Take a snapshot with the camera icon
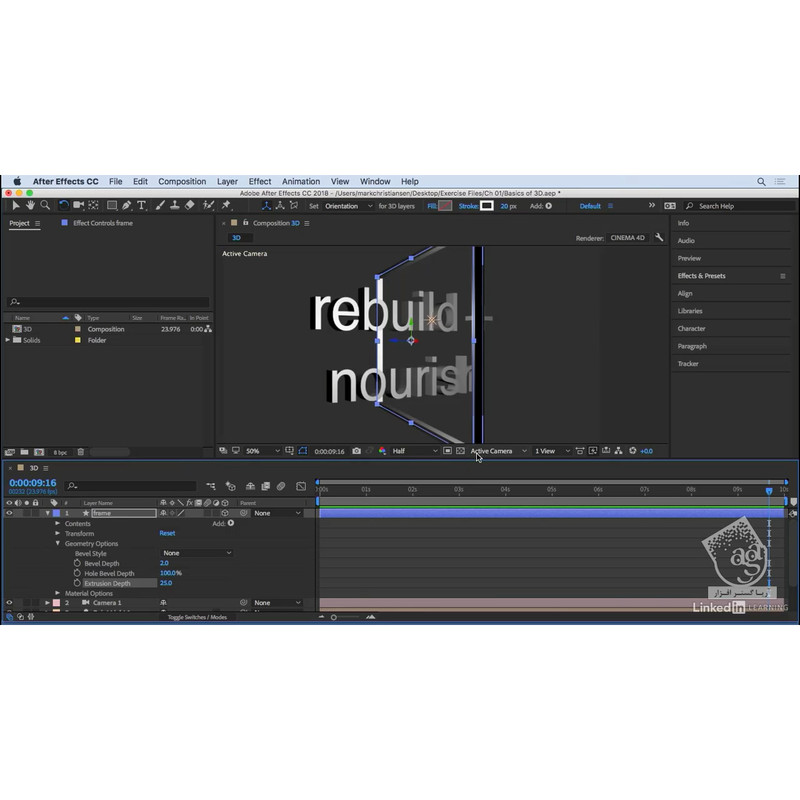 click(356, 451)
